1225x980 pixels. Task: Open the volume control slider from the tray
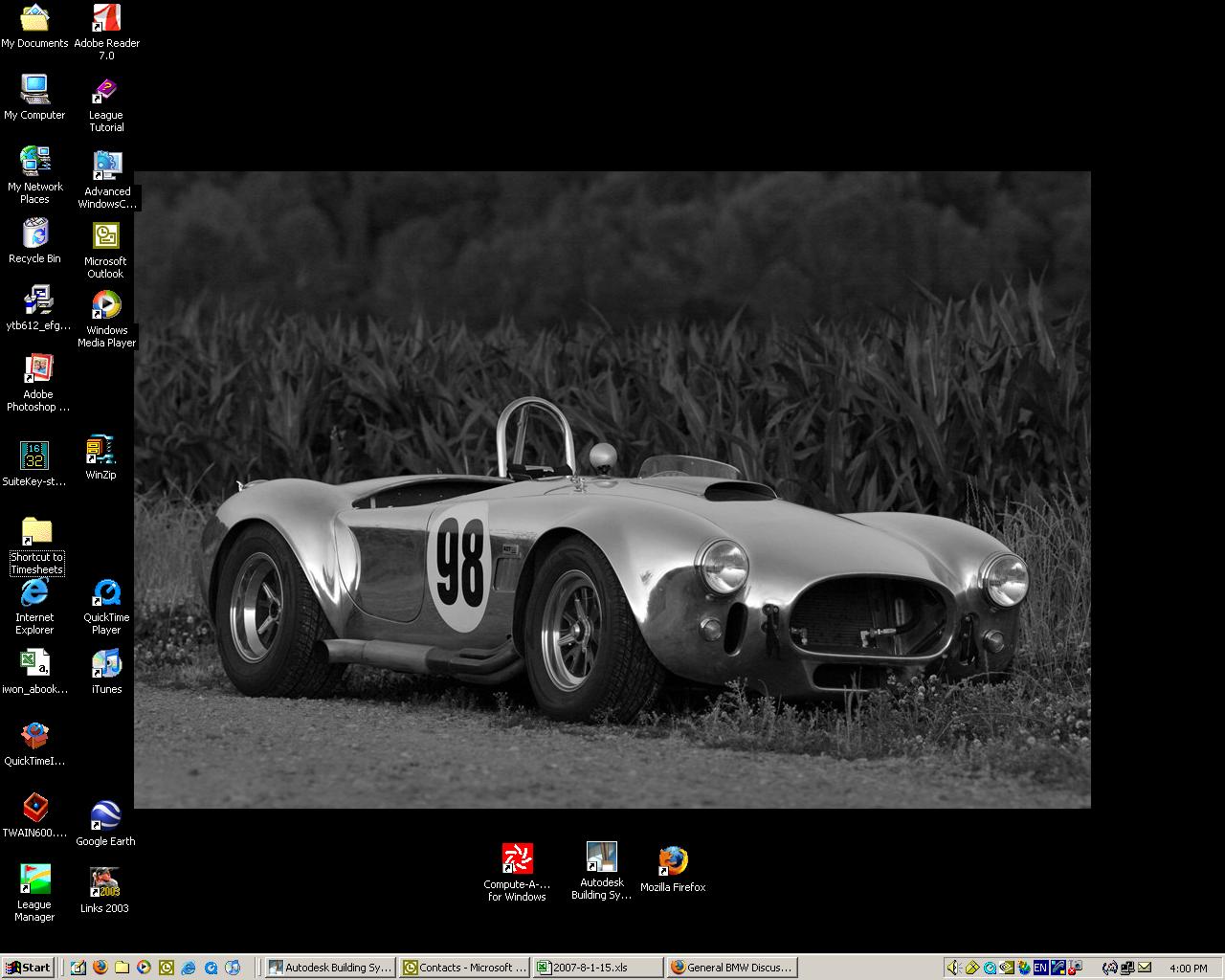[x=954, y=967]
